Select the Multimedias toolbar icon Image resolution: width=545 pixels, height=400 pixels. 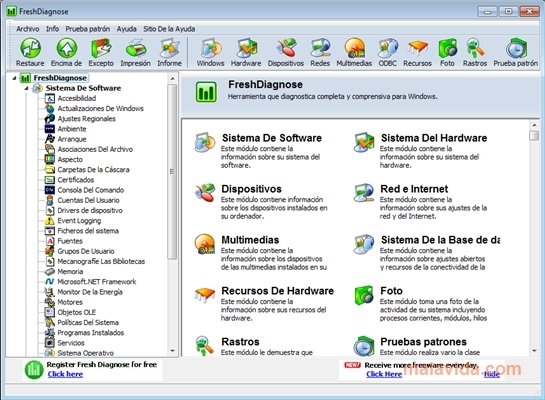coord(354,48)
